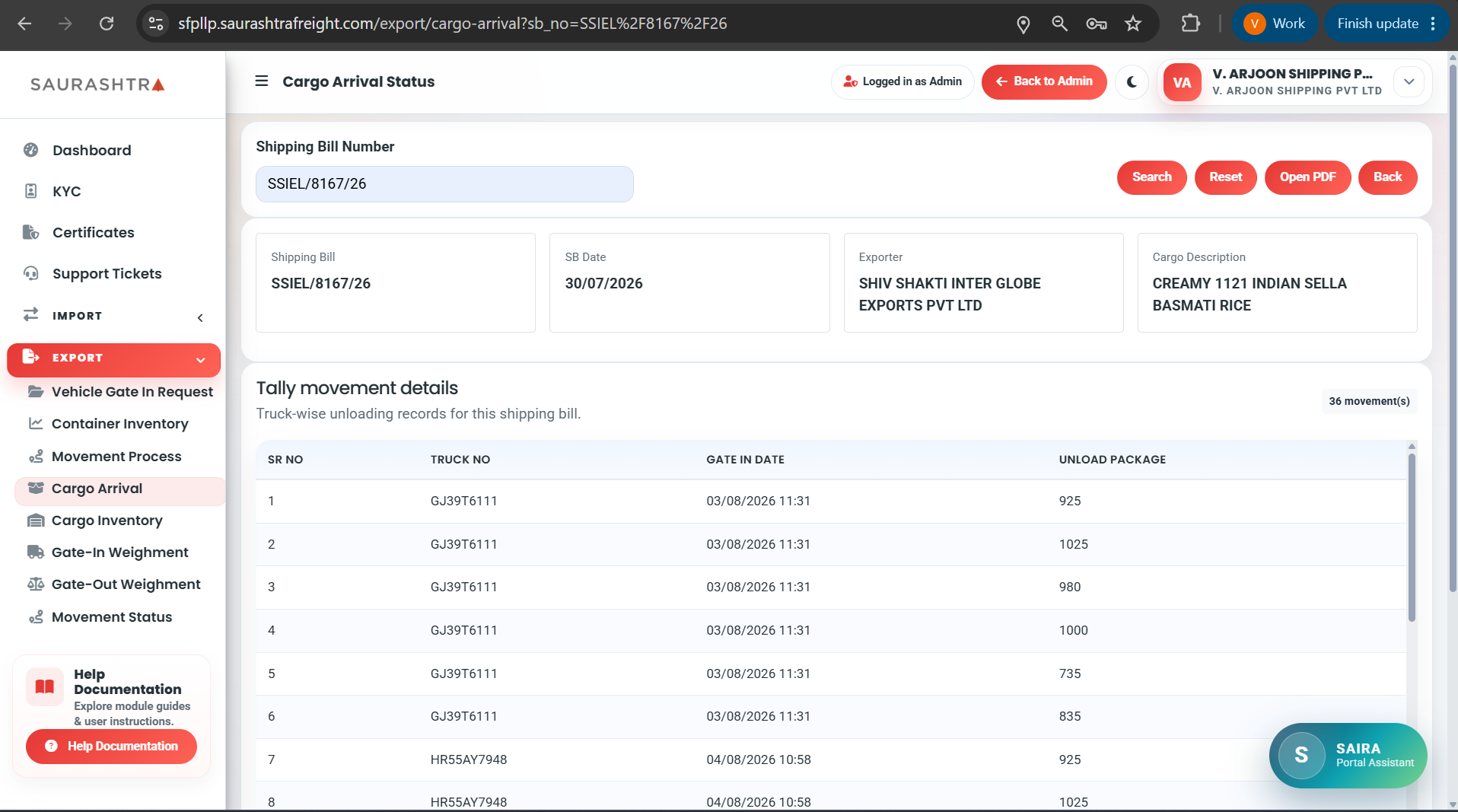Image resolution: width=1458 pixels, height=812 pixels.
Task: Click the Saurashtra logo
Action: pos(97,84)
